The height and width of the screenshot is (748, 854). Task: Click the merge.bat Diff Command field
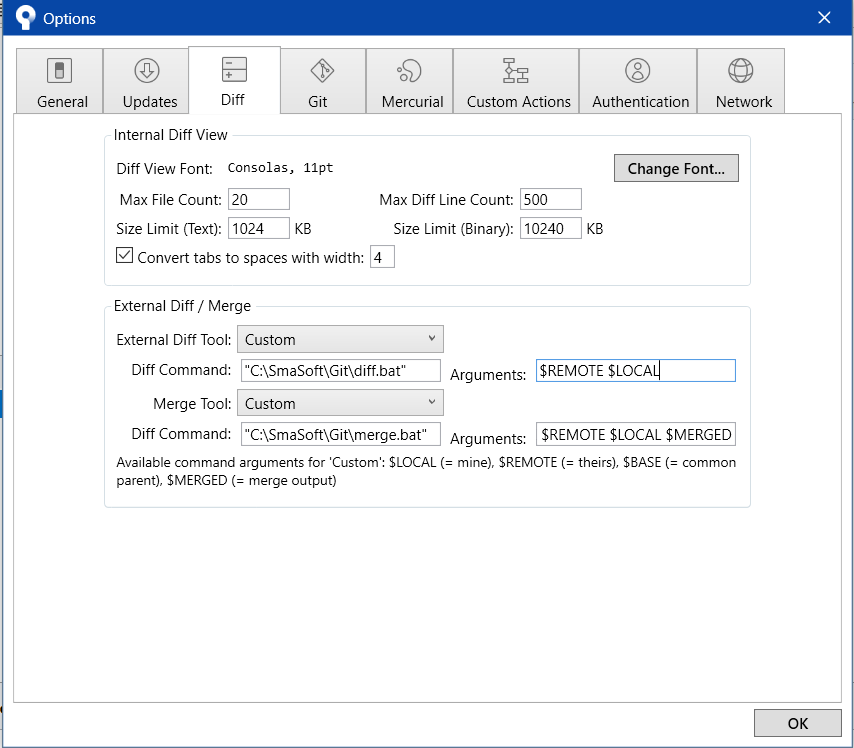click(340, 434)
